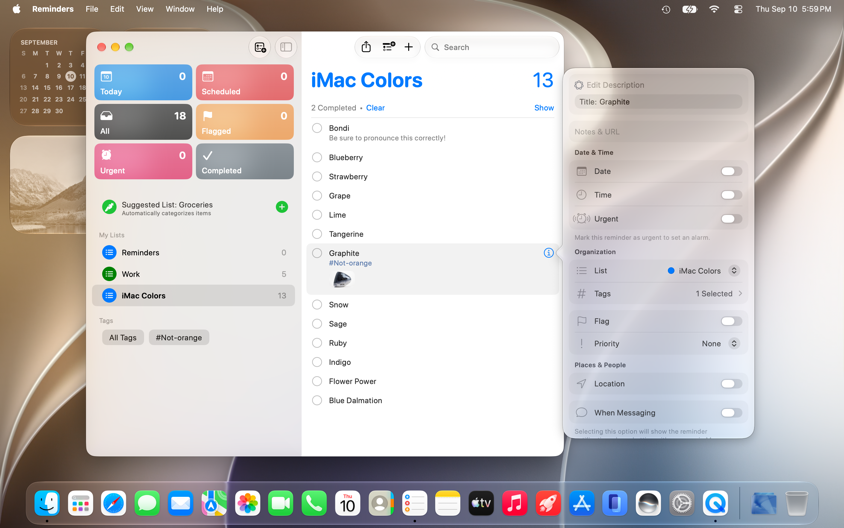Image resolution: width=844 pixels, height=528 pixels.
Task: Click the Search field
Action: pyautogui.click(x=492, y=47)
